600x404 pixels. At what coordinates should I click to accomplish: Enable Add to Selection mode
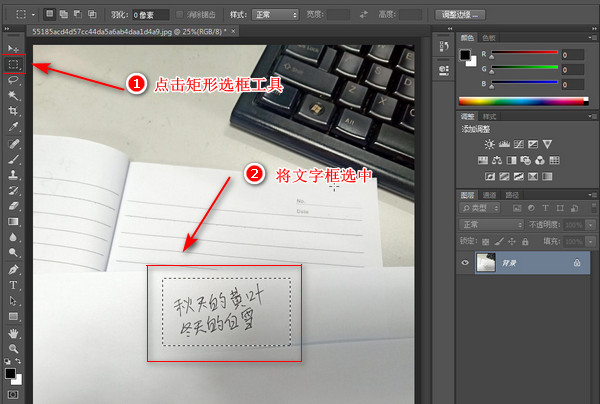click(64, 15)
